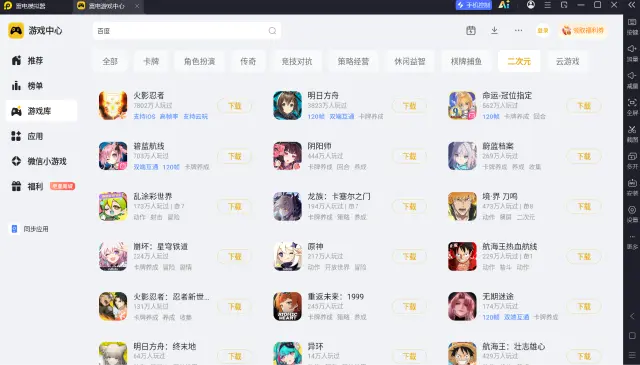Download 火影忍者 game
The width and height of the screenshot is (640, 365).
[x=234, y=106]
